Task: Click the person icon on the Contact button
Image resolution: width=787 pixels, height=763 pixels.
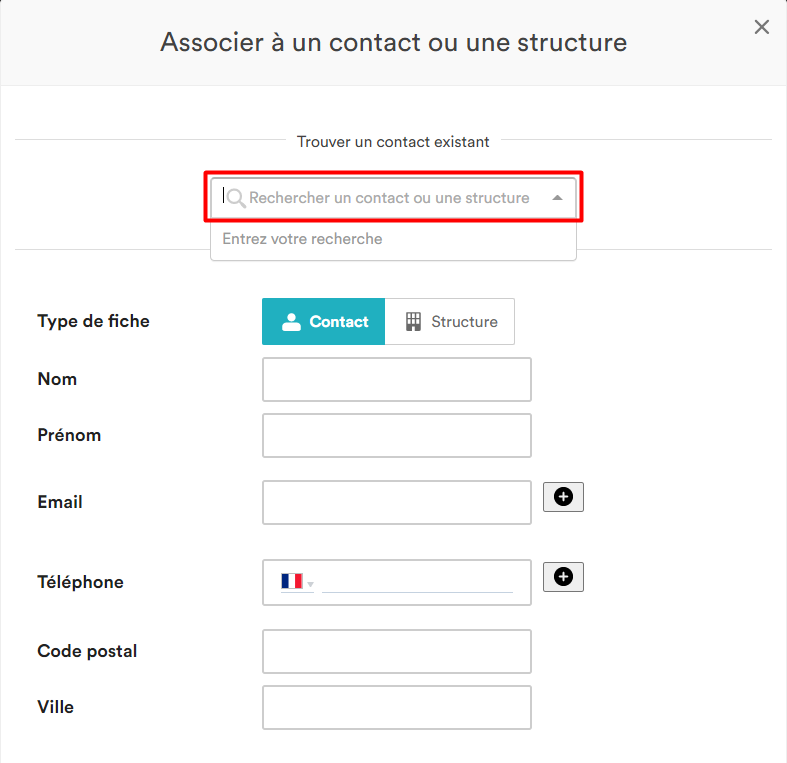Action: point(291,322)
